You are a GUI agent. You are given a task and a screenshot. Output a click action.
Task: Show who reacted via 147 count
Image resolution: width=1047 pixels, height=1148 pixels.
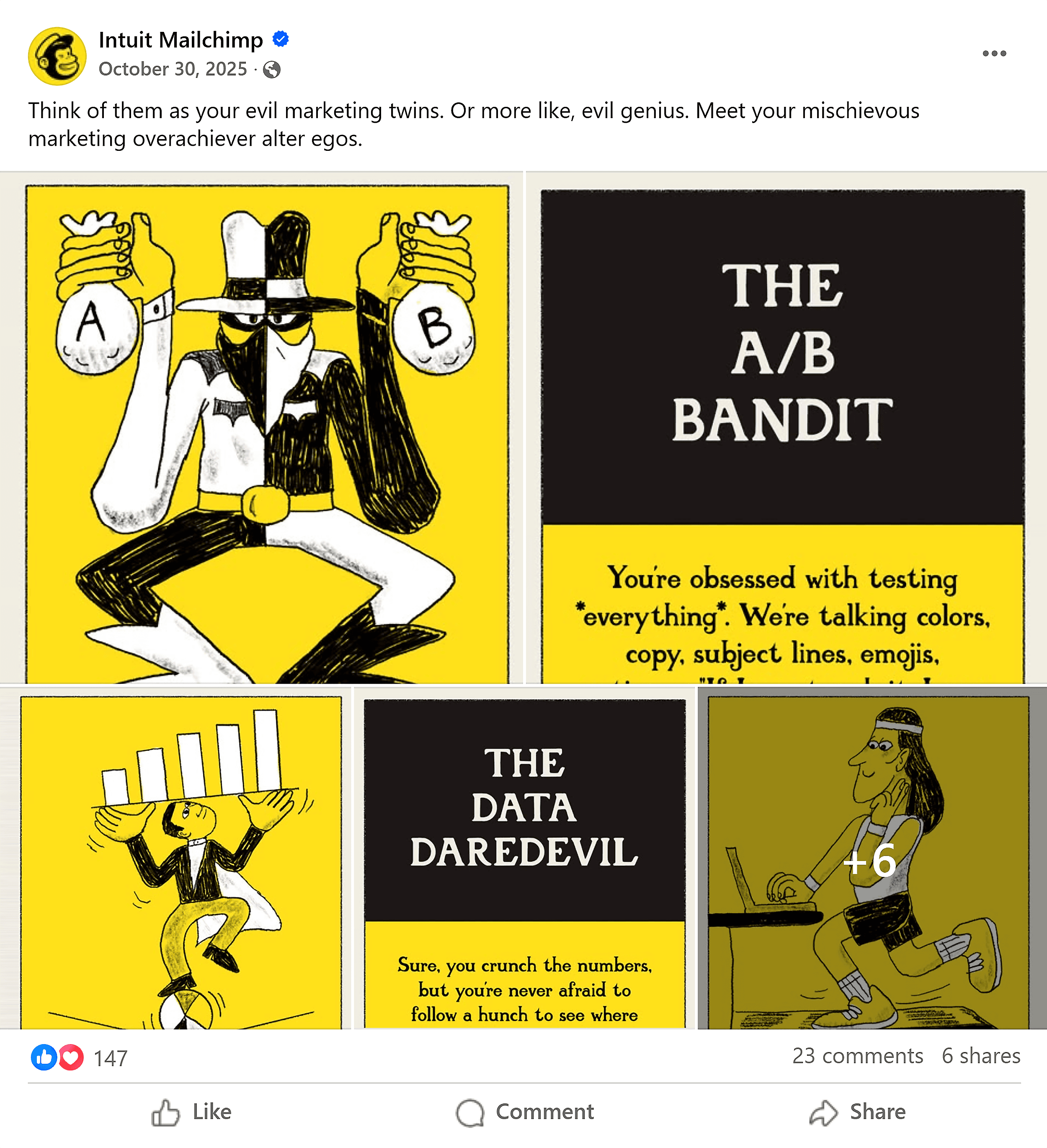coord(111,1058)
